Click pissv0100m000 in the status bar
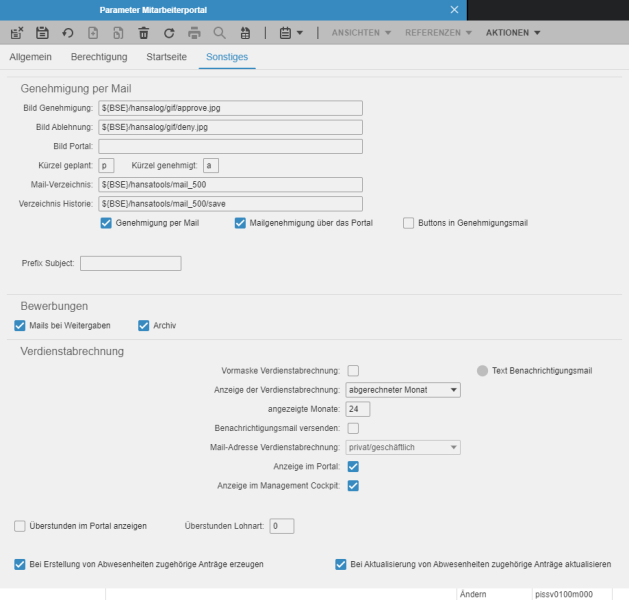The height and width of the screenshot is (600, 629). [x=564, y=594]
